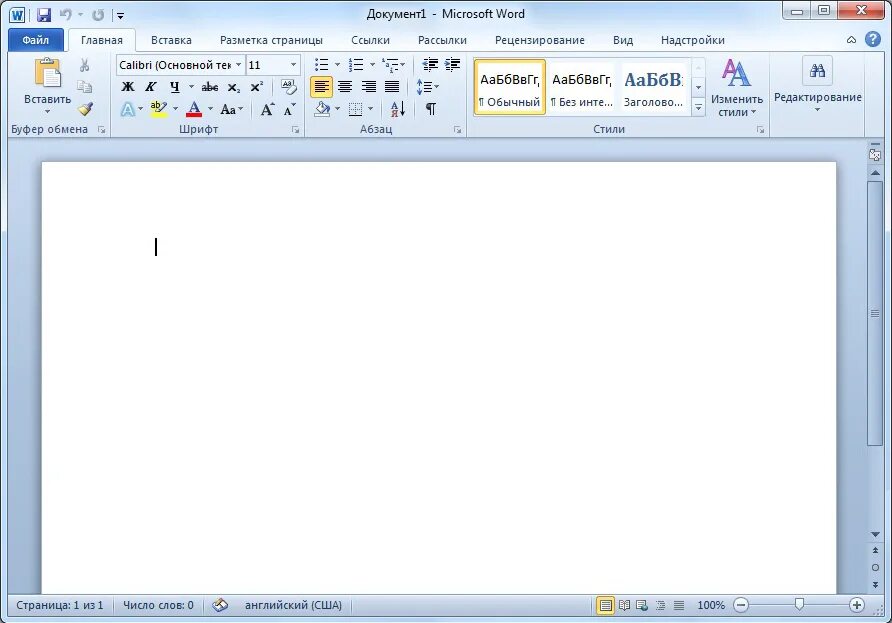892x623 pixels.
Task: Click Shrink Font small A icon
Action: coord(289,109)
